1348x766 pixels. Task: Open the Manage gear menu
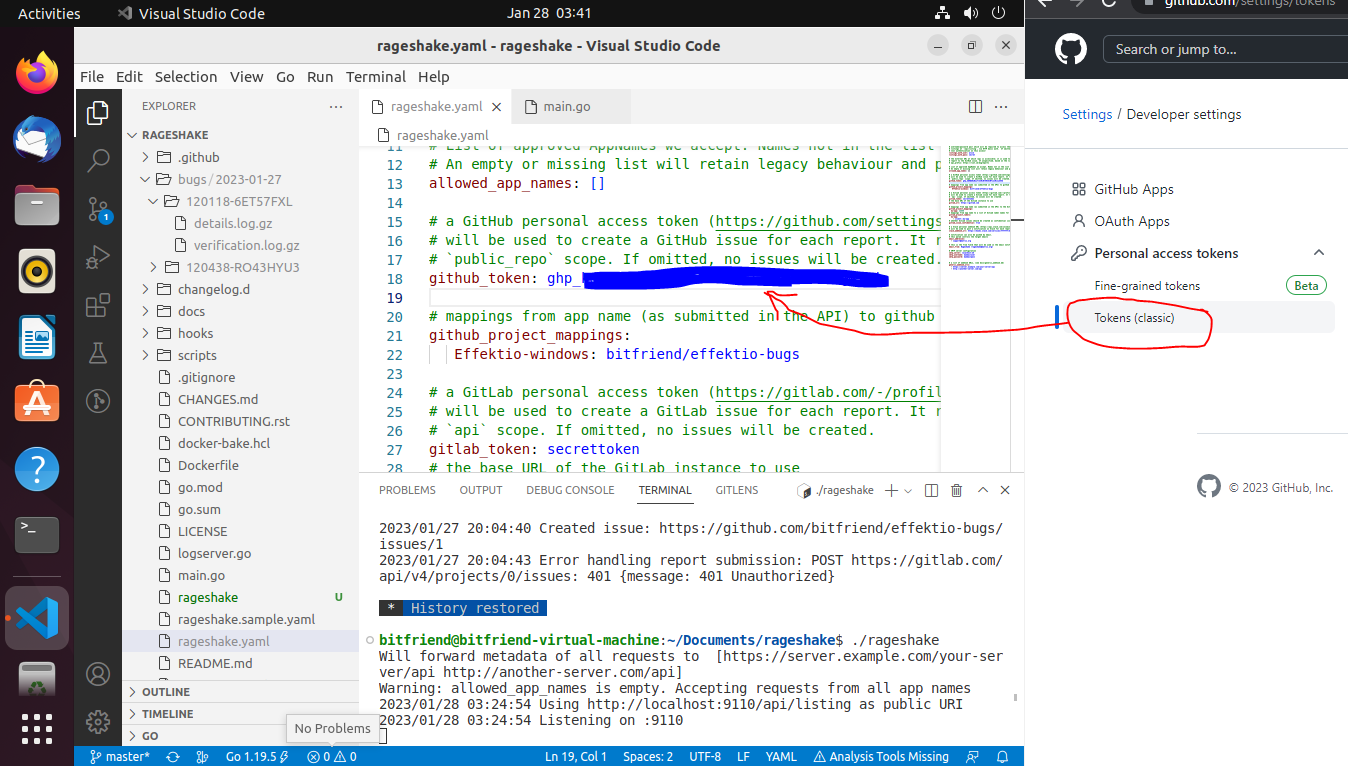tap(97, 722)
